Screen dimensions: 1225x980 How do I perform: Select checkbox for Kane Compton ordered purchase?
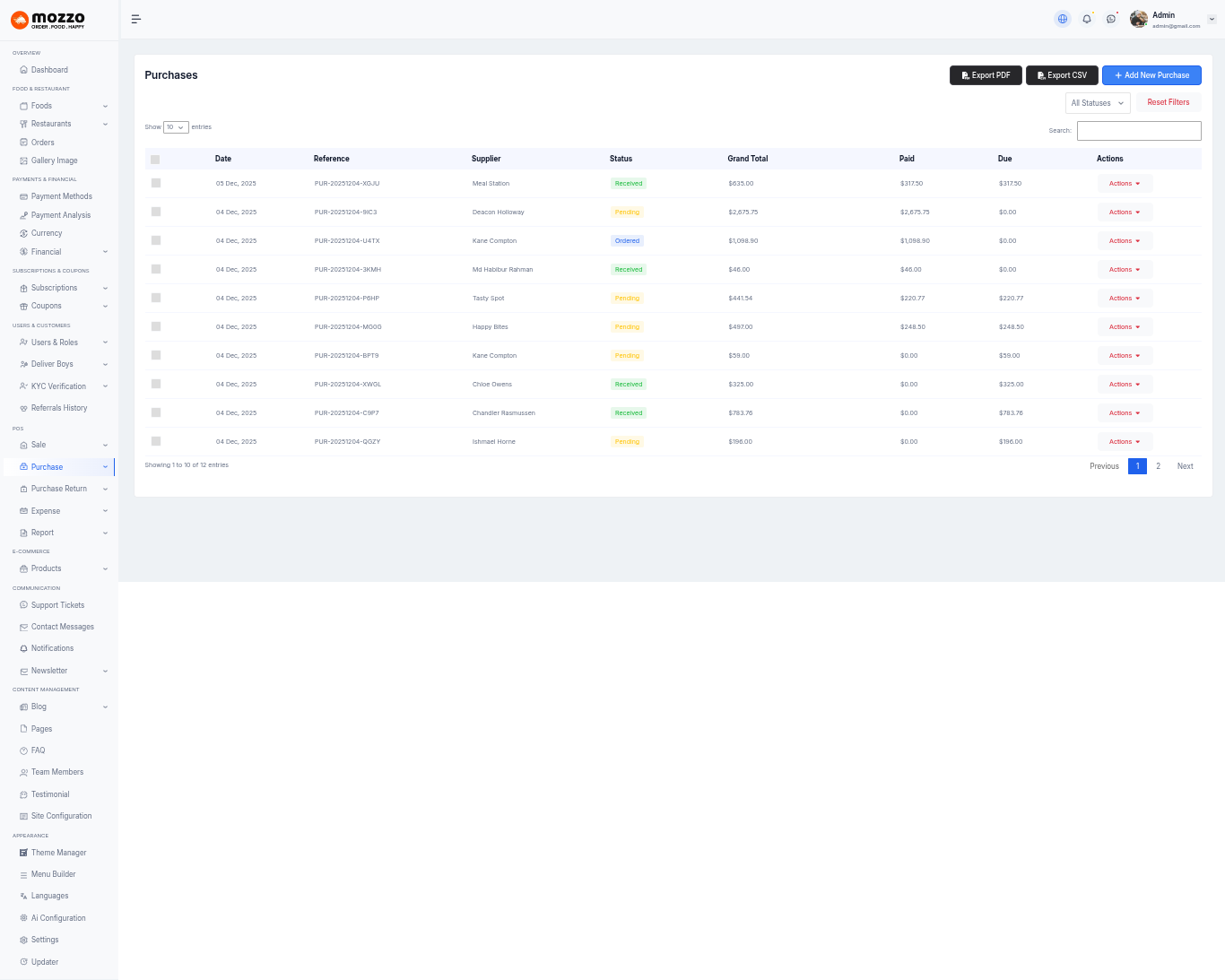point(156,240)
